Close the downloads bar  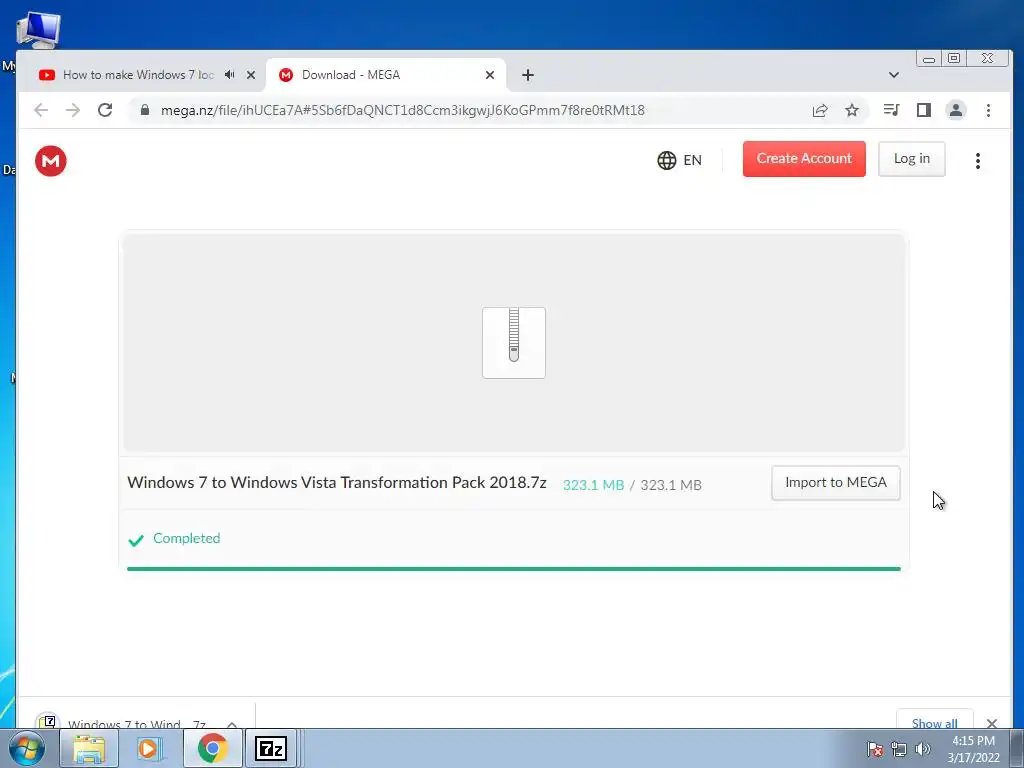(x=992, y=724)
